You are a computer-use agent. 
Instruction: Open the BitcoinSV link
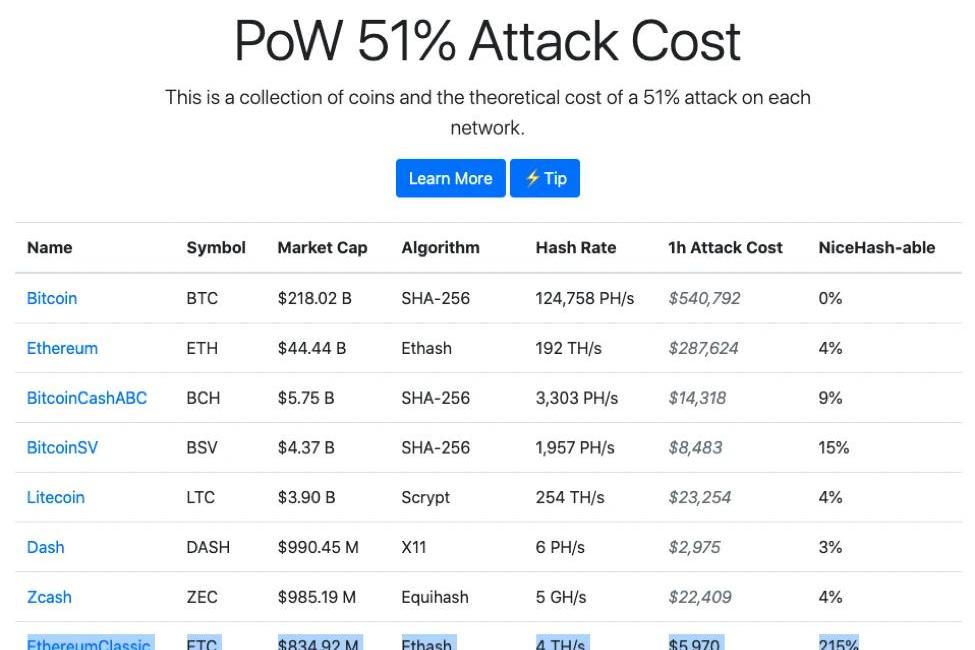click(x=62, y=448)
